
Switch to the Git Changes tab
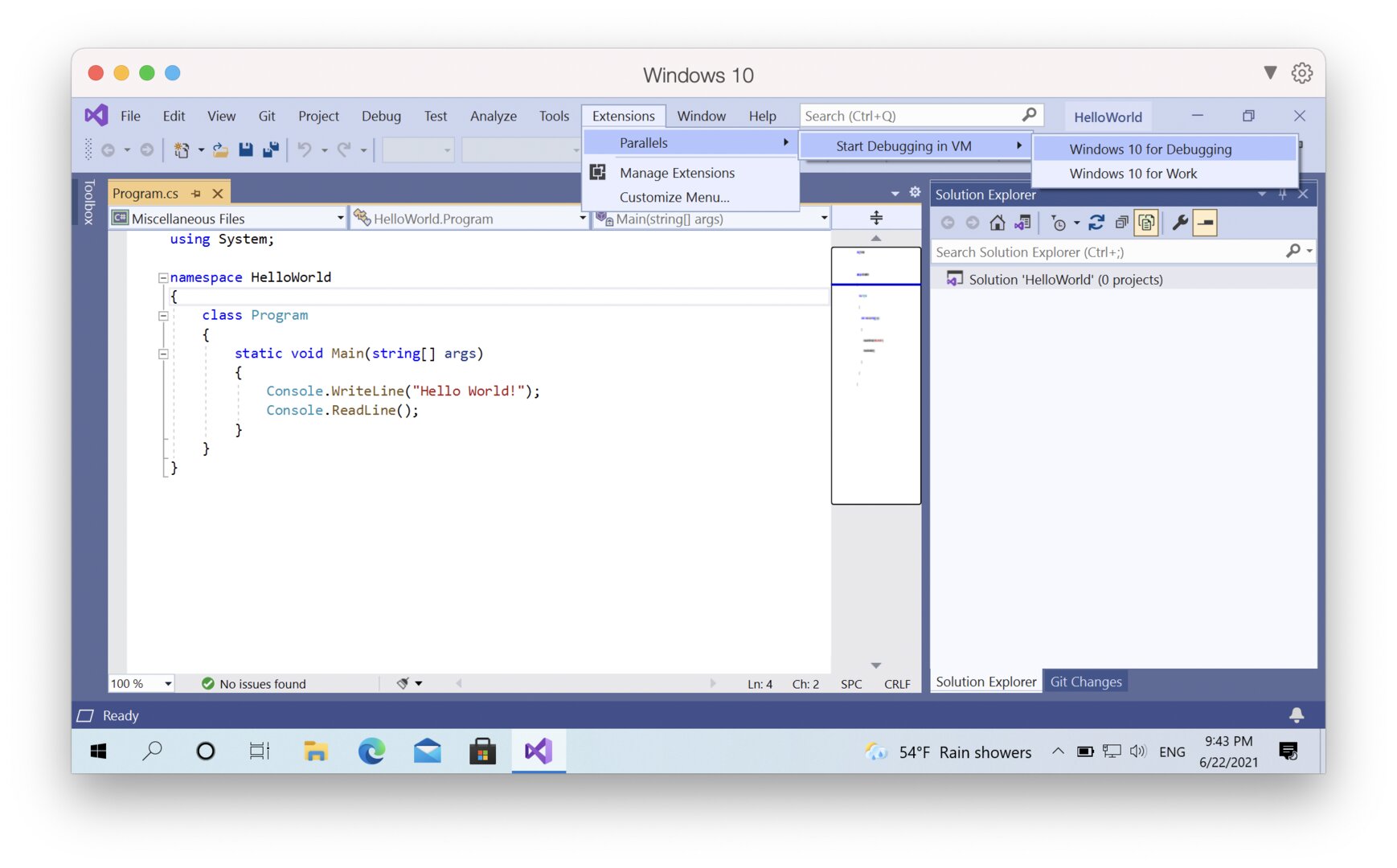[x=1085, y=682]
